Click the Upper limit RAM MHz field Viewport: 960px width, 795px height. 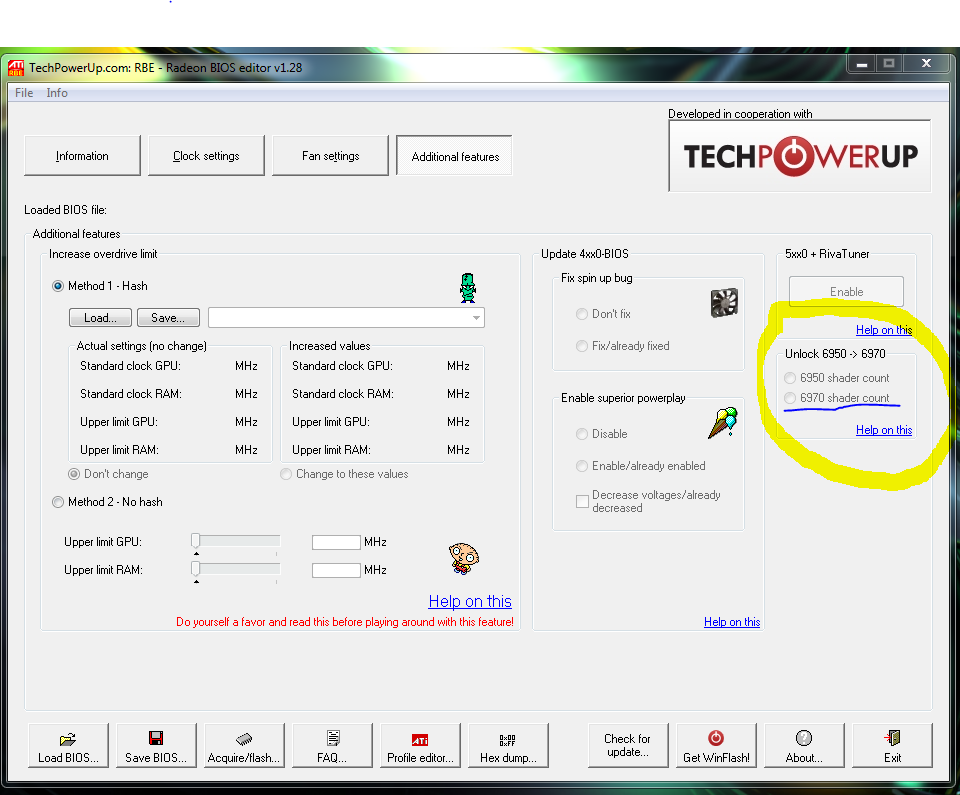336,570
